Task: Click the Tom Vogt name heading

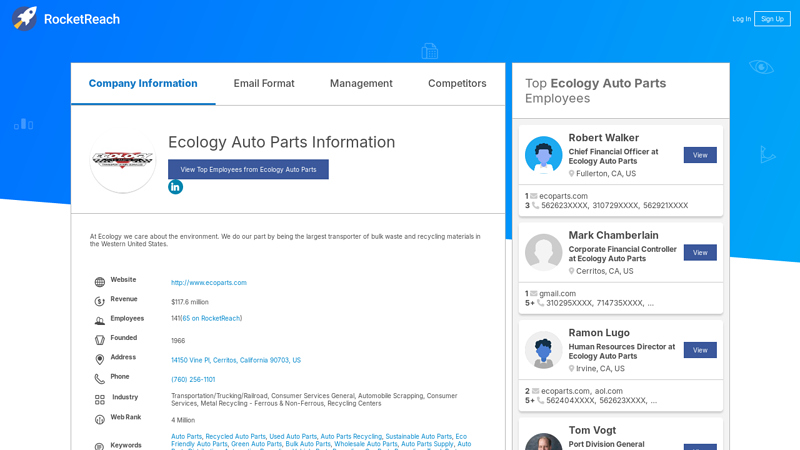Action: pyautogui.click(x=592, y=430)
